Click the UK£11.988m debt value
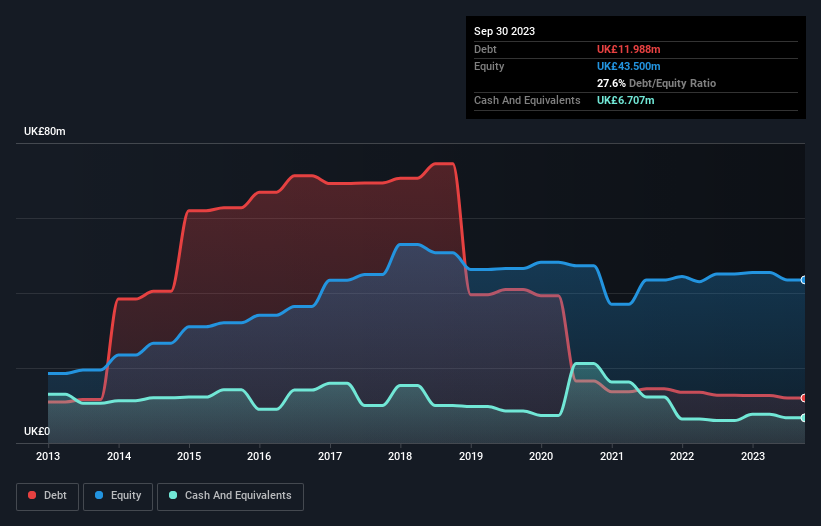Image resolution: width=821 pixels, height=526 pixels. (628, 49)
